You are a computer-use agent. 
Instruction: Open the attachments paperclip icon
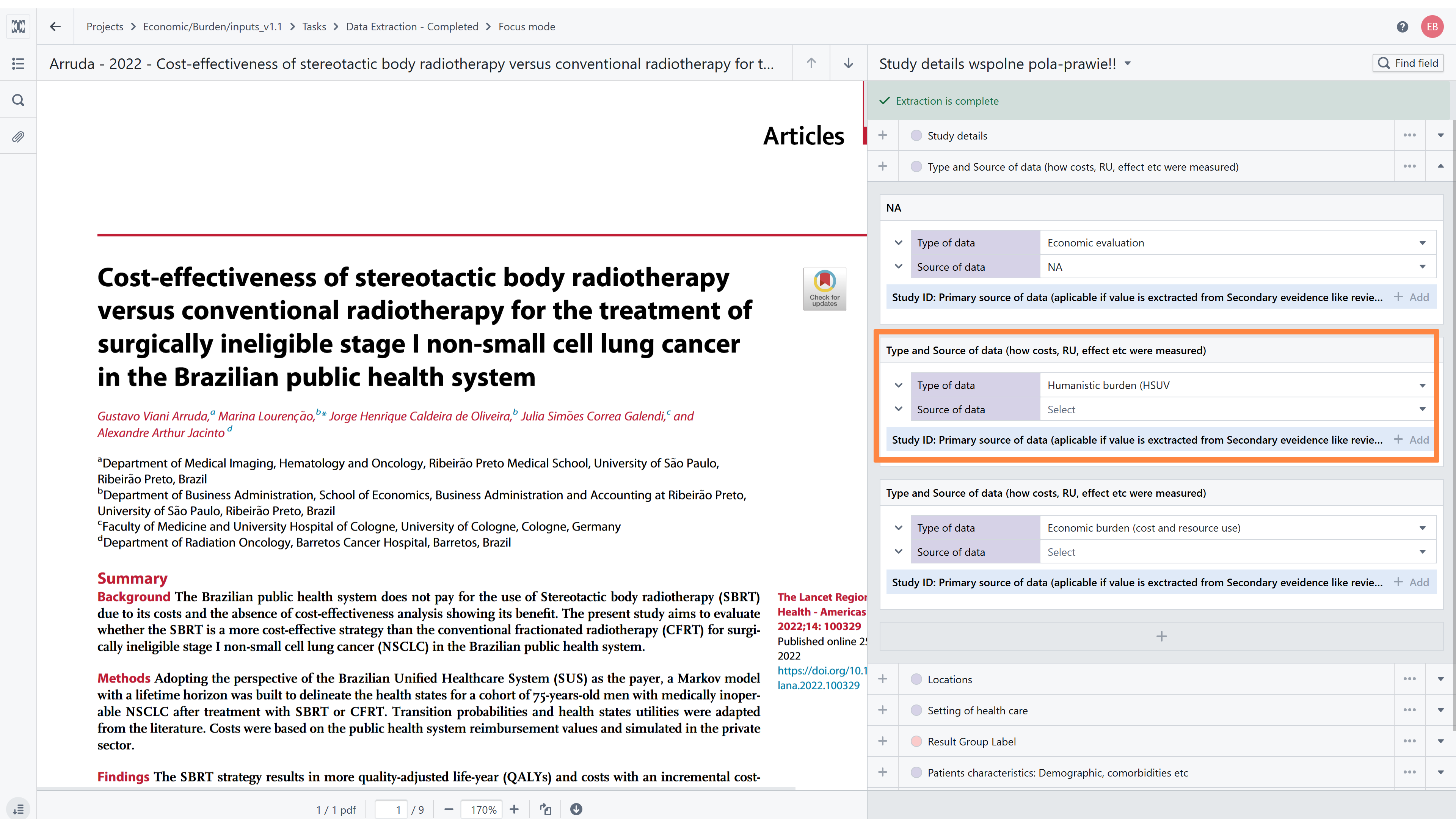click(18, 137)
